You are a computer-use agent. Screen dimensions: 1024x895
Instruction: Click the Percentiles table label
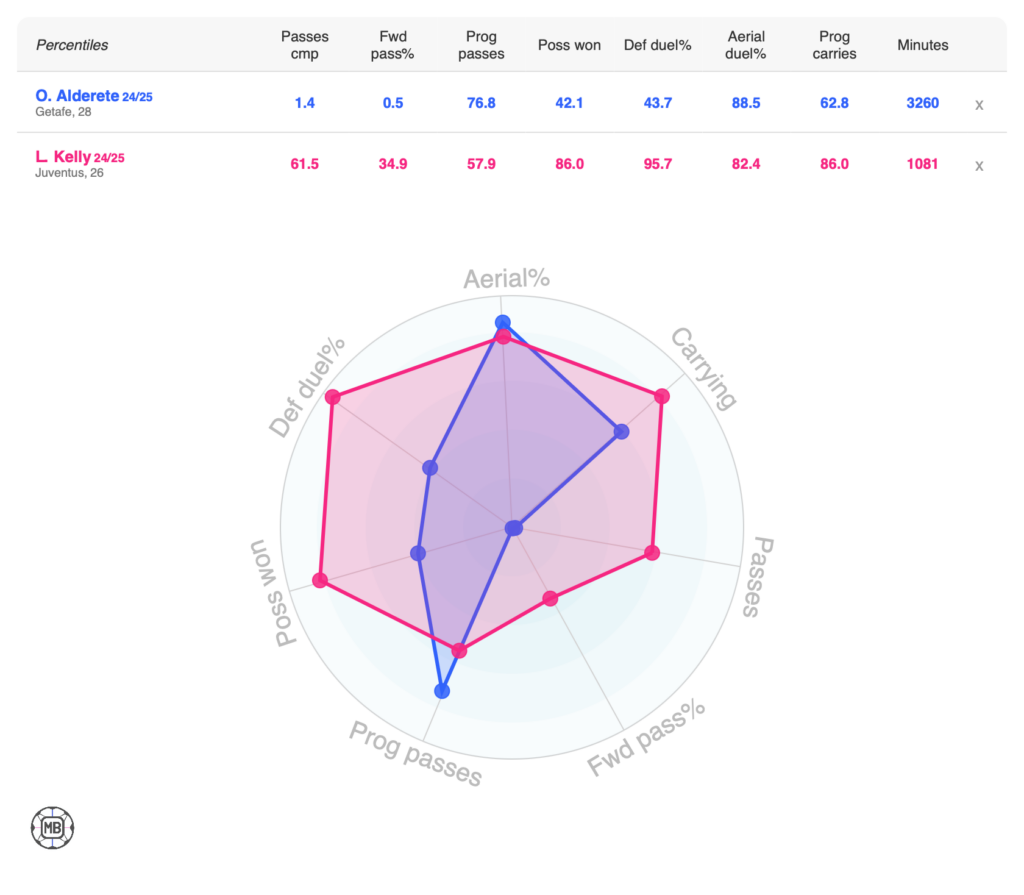pos(72,45)
